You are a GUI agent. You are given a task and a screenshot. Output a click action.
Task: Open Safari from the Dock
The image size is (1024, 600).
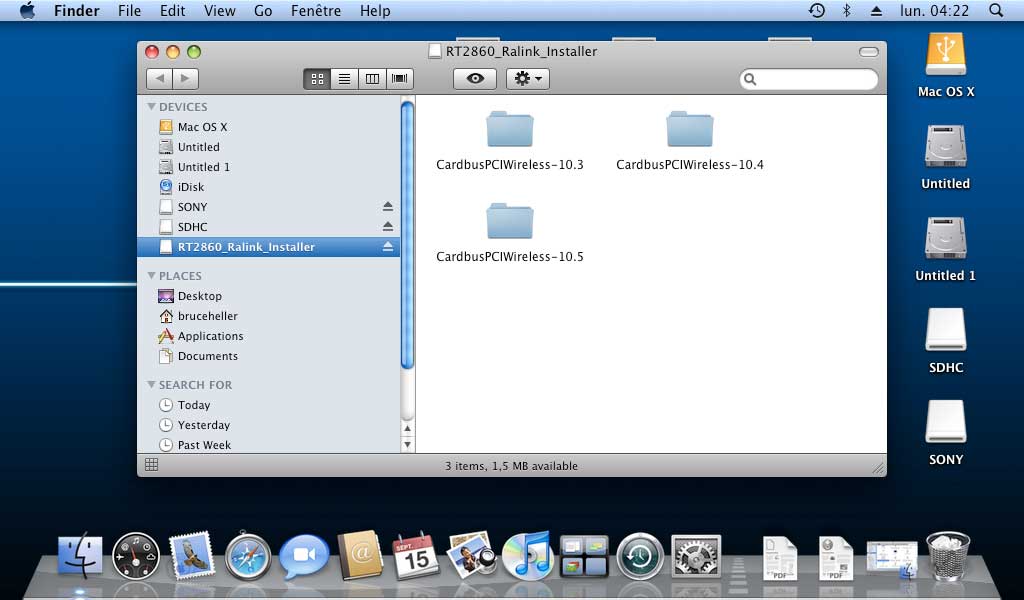point(248,557)
